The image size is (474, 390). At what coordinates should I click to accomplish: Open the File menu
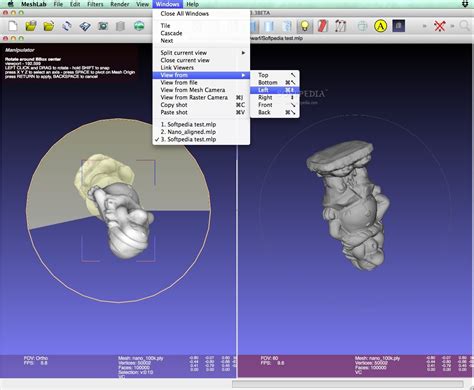[58, 4]
